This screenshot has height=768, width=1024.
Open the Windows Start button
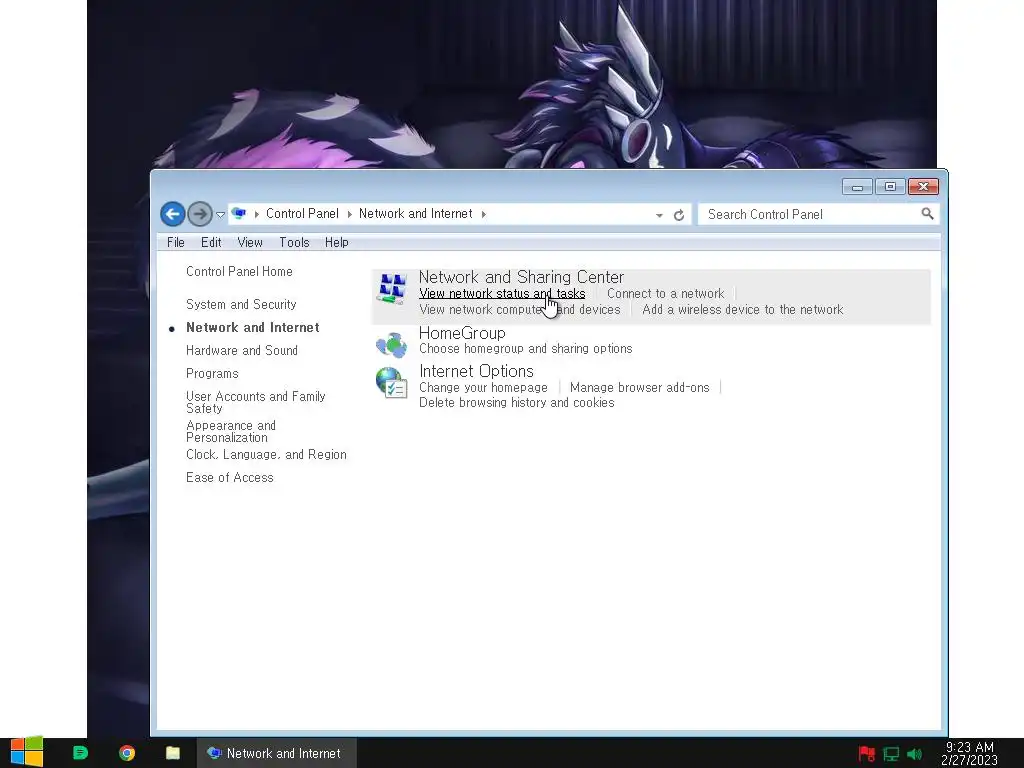[x=27, y=752]
